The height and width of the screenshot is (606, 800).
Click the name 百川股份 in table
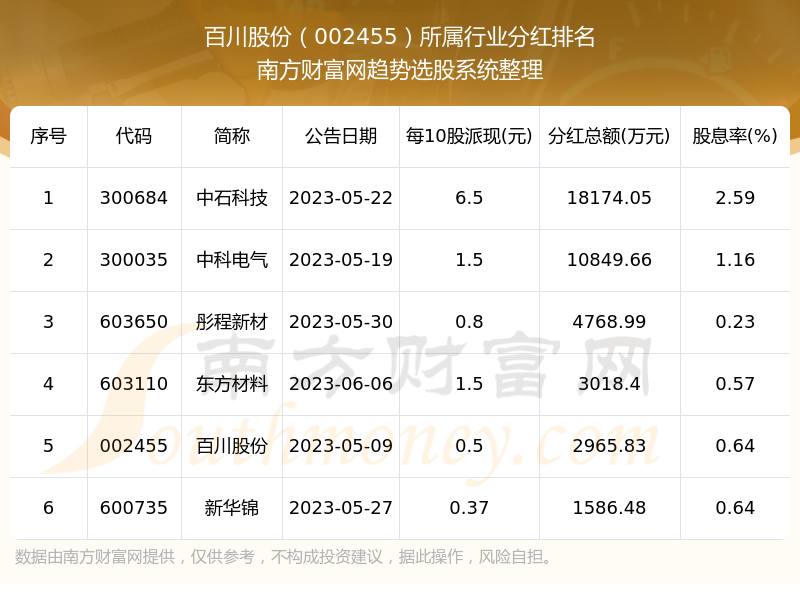pos(232,446)
